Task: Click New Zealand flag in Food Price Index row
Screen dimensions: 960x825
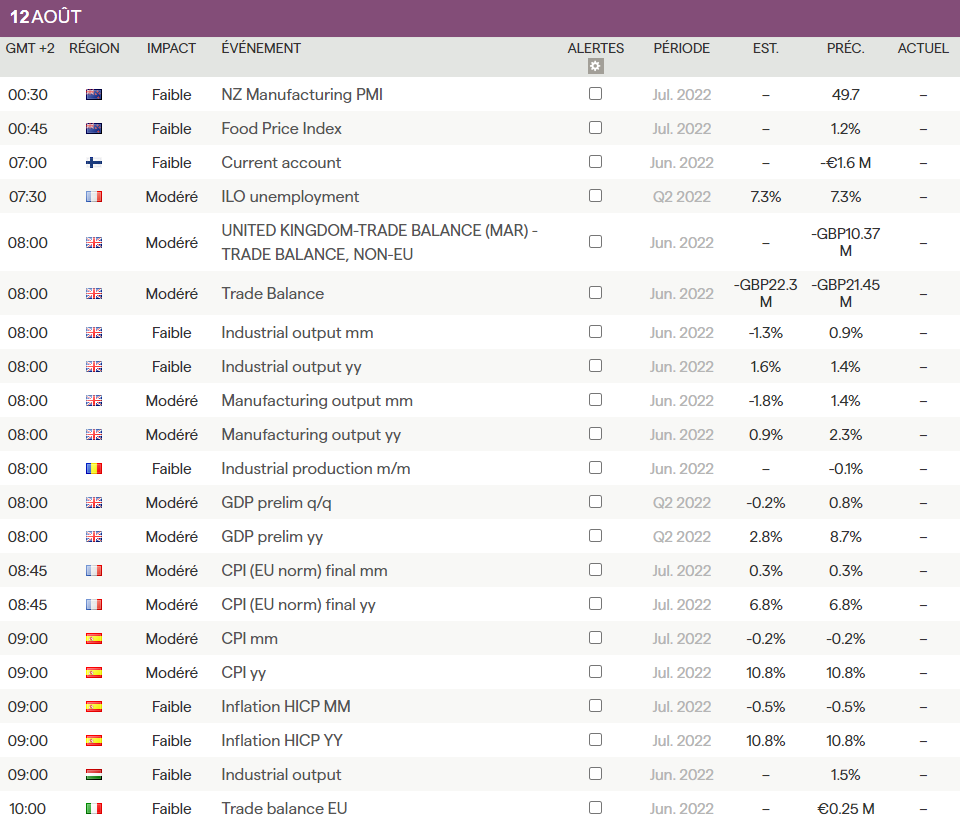Action: (x=94, y=129)
